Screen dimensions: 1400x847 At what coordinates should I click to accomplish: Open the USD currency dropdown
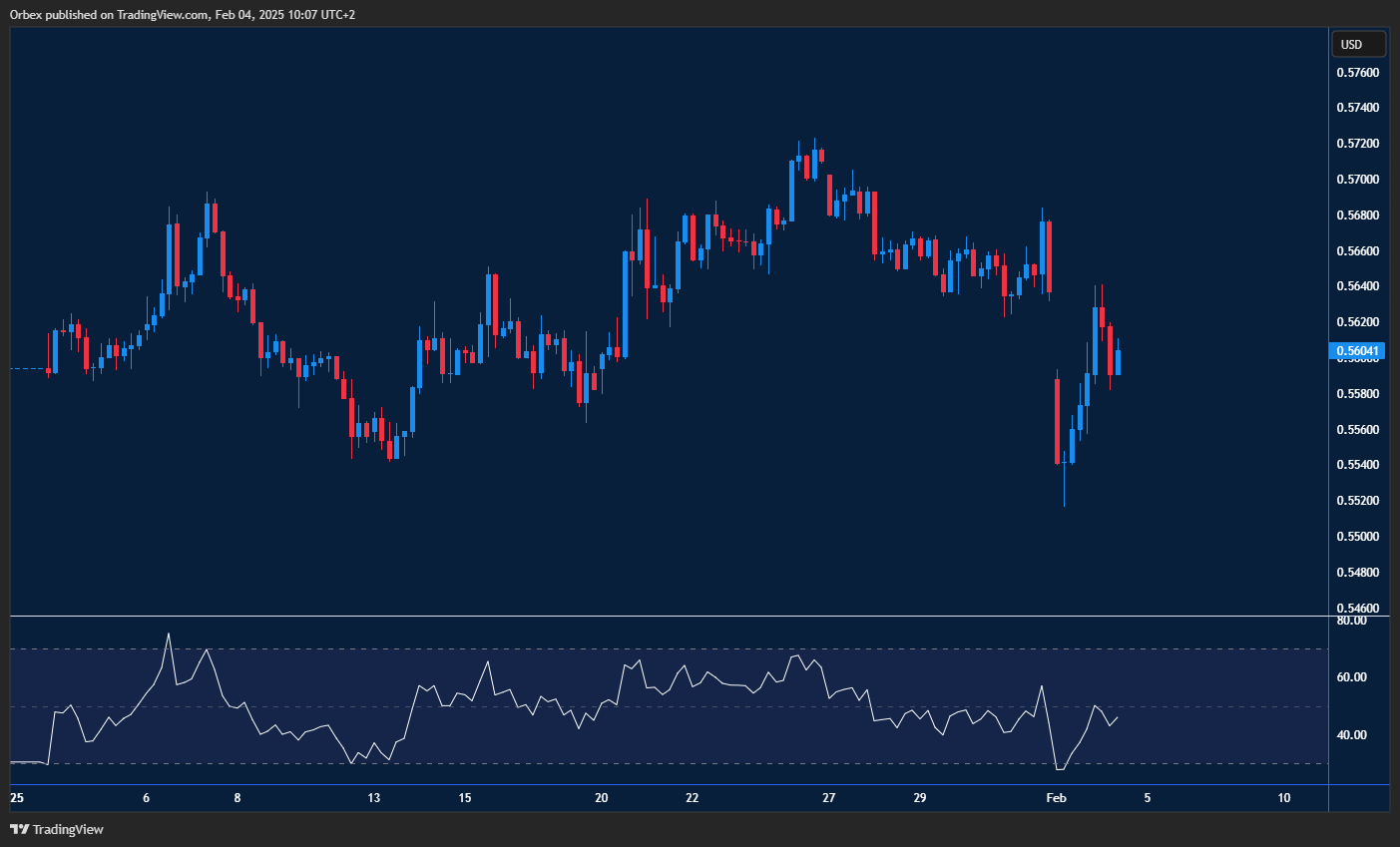[x=1358, y=44]
